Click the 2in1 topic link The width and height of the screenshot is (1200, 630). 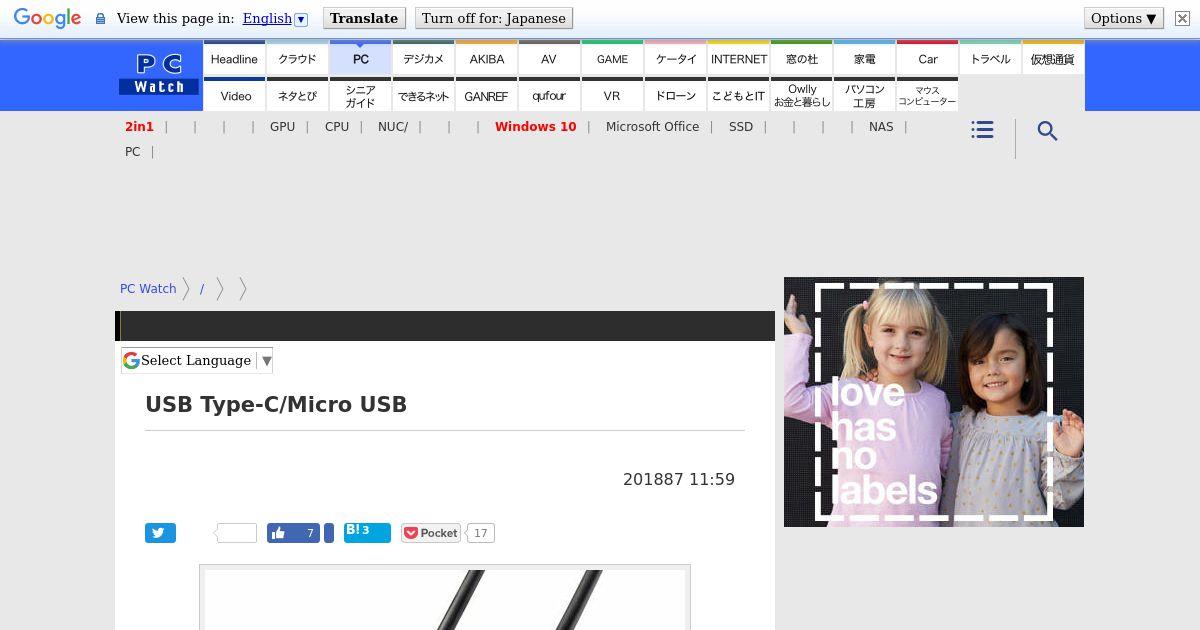[x=139, y=127]
